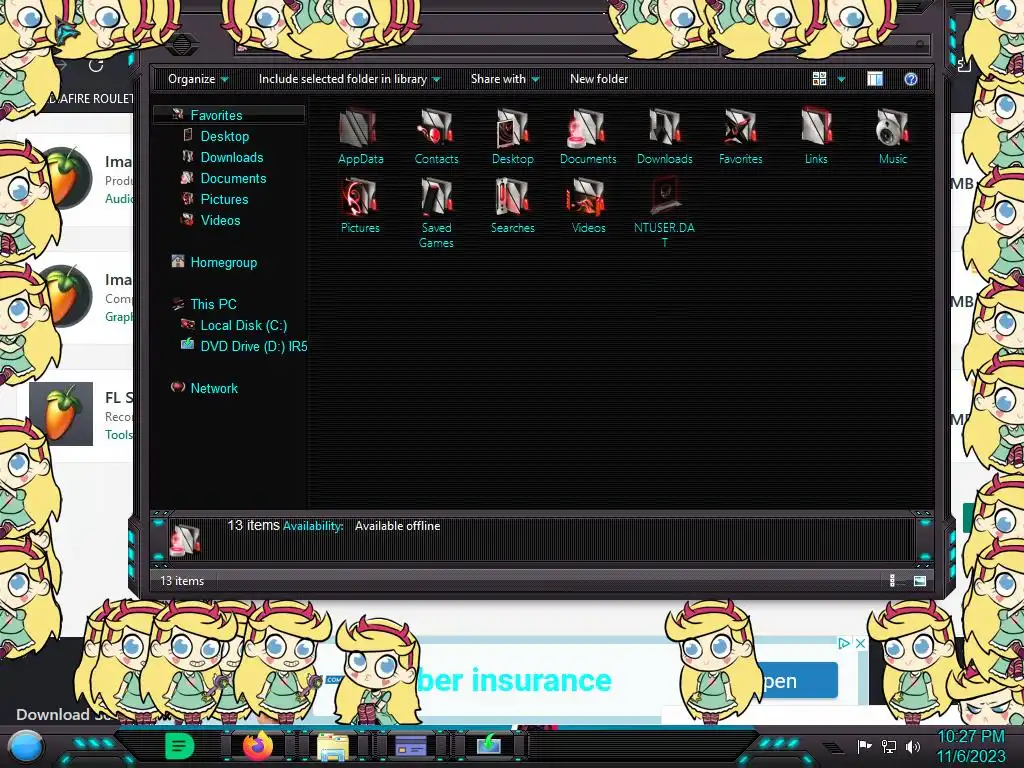The width and height of the screenshot is (1024, 768).
Task: Select the Pictures folder in file pane
Action: 360,205
